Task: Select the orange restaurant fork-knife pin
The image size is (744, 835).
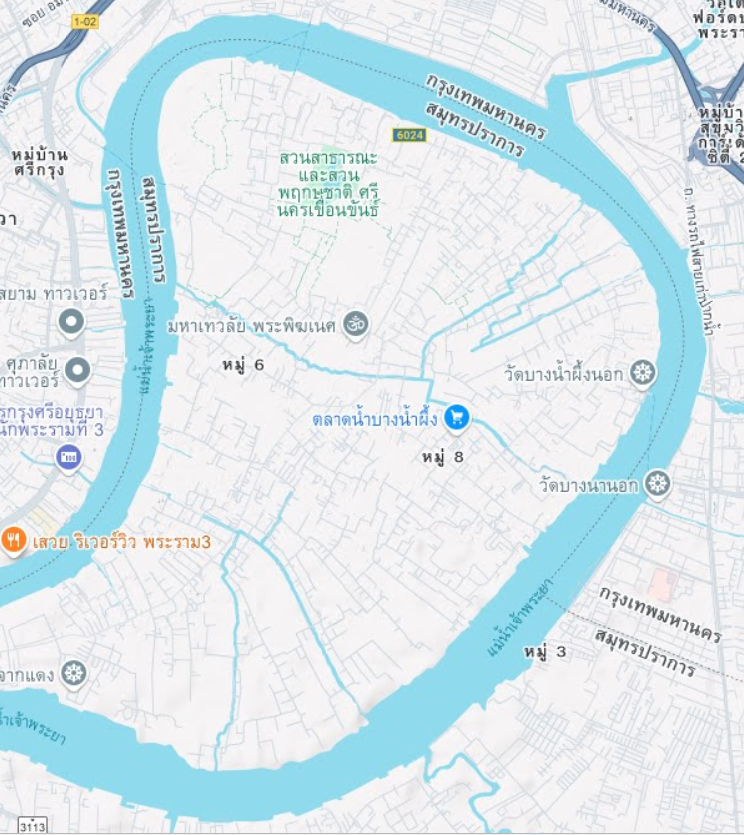Action: (14, 541)
